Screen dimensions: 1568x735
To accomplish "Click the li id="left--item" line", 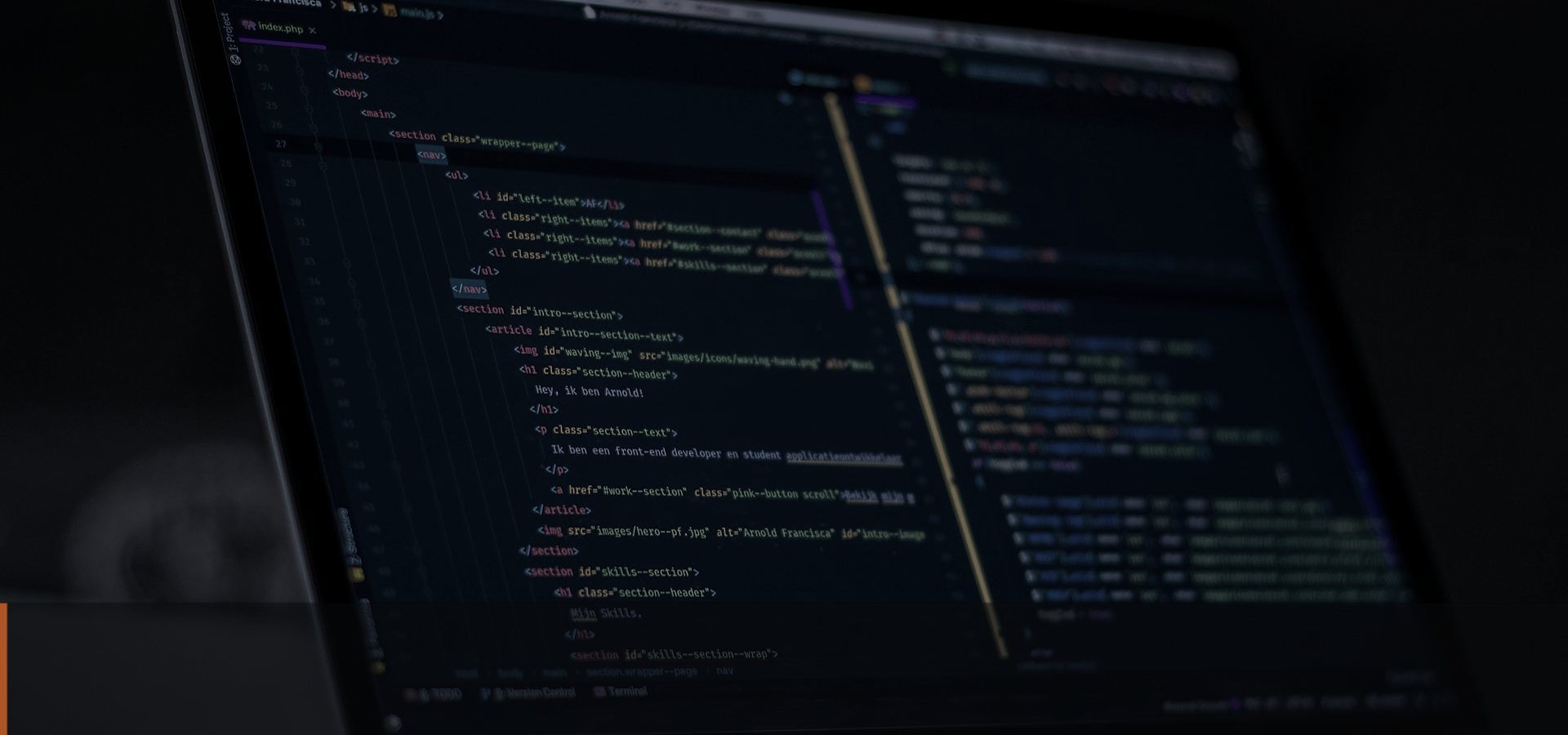I will [549, 200].
